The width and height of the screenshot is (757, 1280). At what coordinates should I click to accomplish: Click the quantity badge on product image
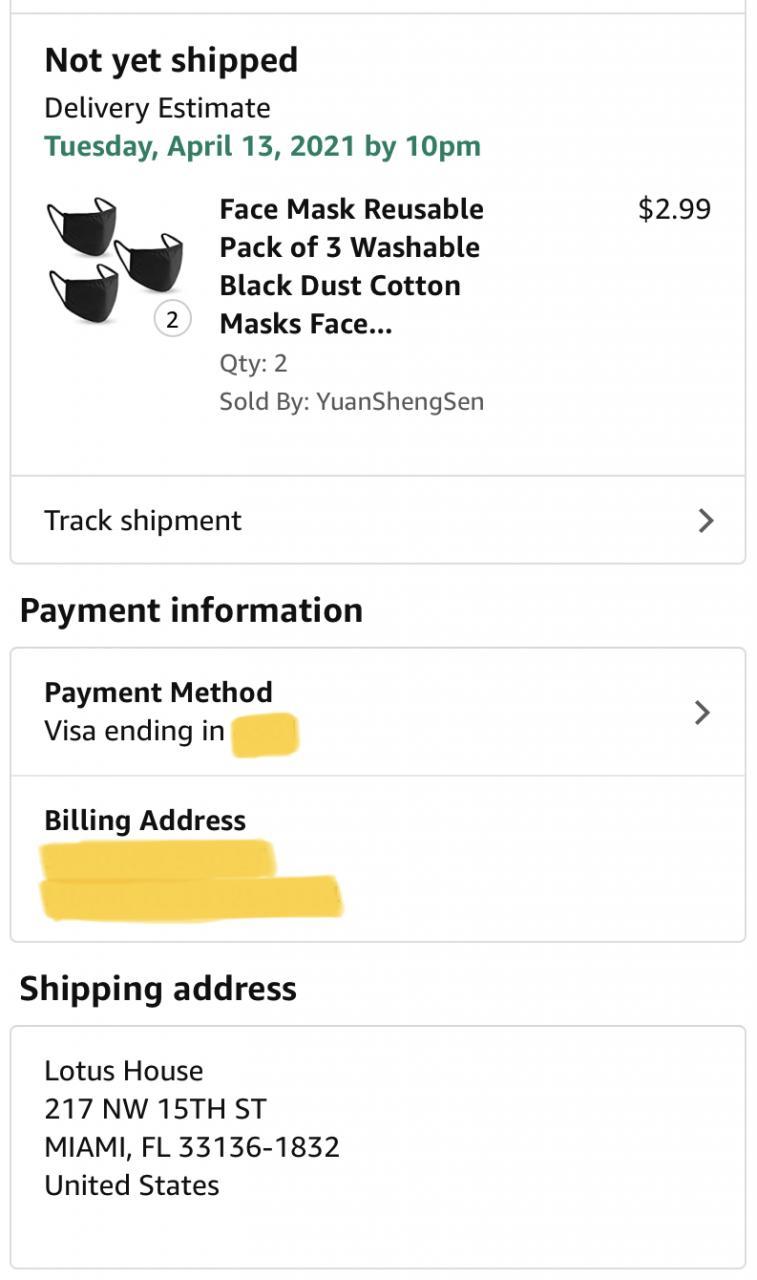(172, 319)
